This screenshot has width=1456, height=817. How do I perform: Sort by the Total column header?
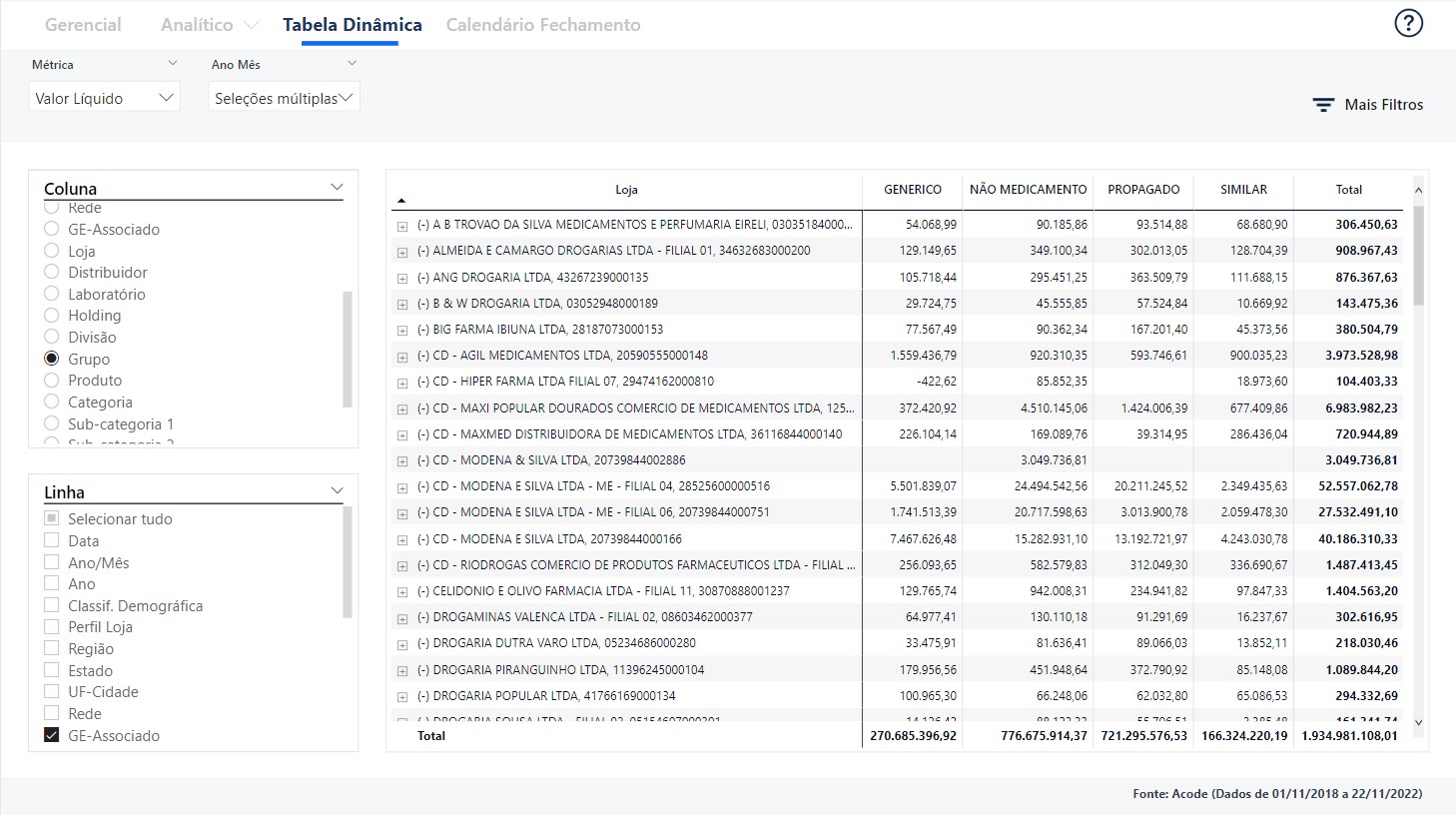pos(1348,190)
